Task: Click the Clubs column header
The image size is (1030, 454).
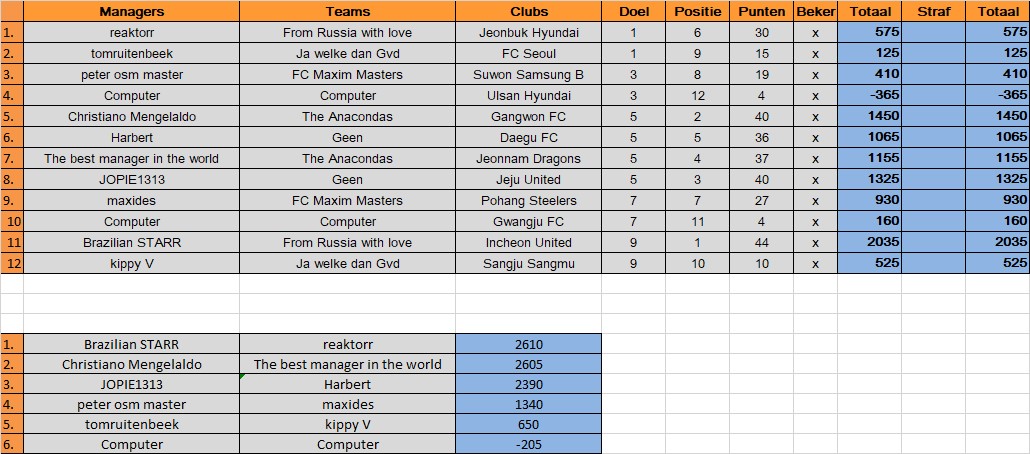Action: (x=528, y=11)
